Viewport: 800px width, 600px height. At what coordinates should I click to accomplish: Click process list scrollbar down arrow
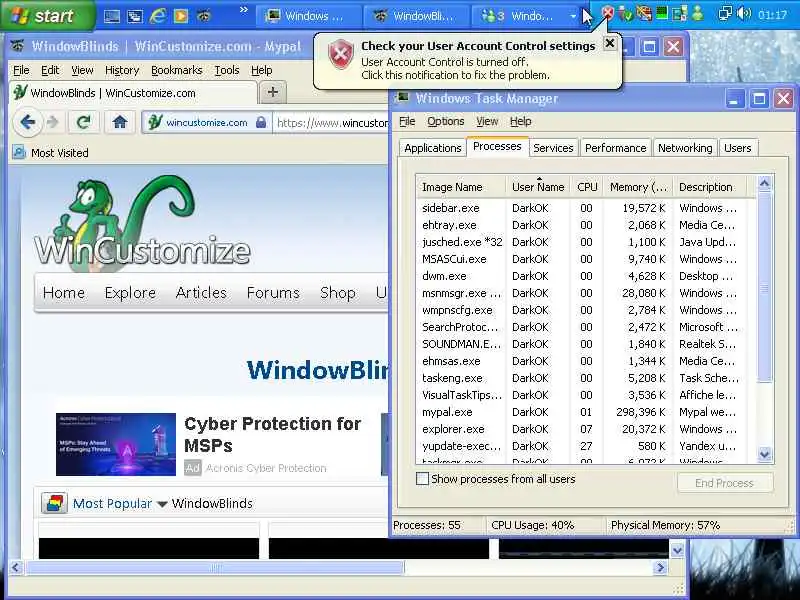click(x=764, y=454)
